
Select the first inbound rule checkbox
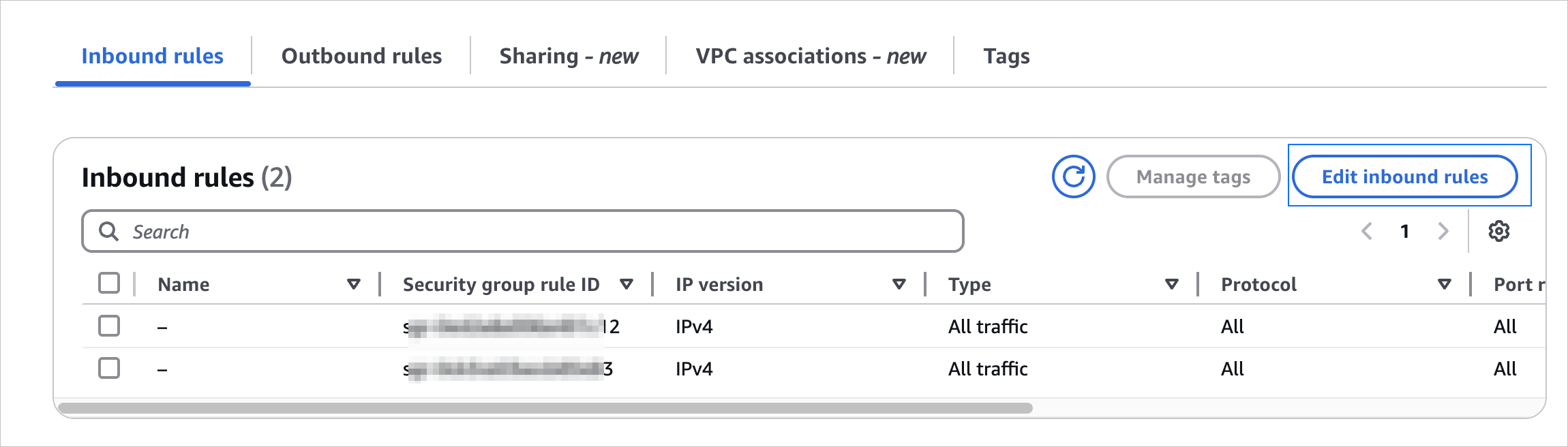tap(109, 326)
